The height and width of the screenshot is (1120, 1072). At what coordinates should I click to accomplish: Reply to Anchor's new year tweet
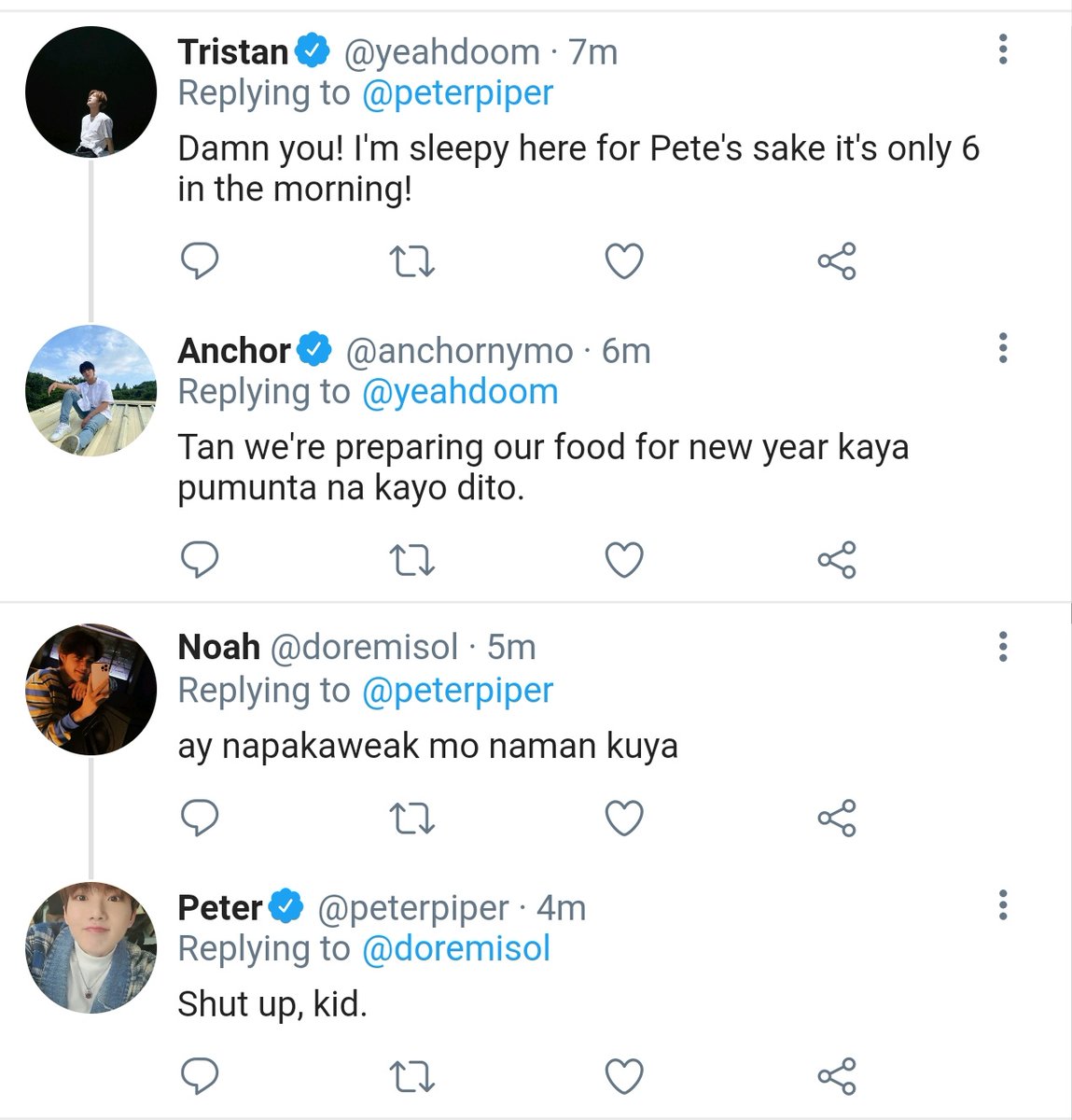click(x=199, y=560)
